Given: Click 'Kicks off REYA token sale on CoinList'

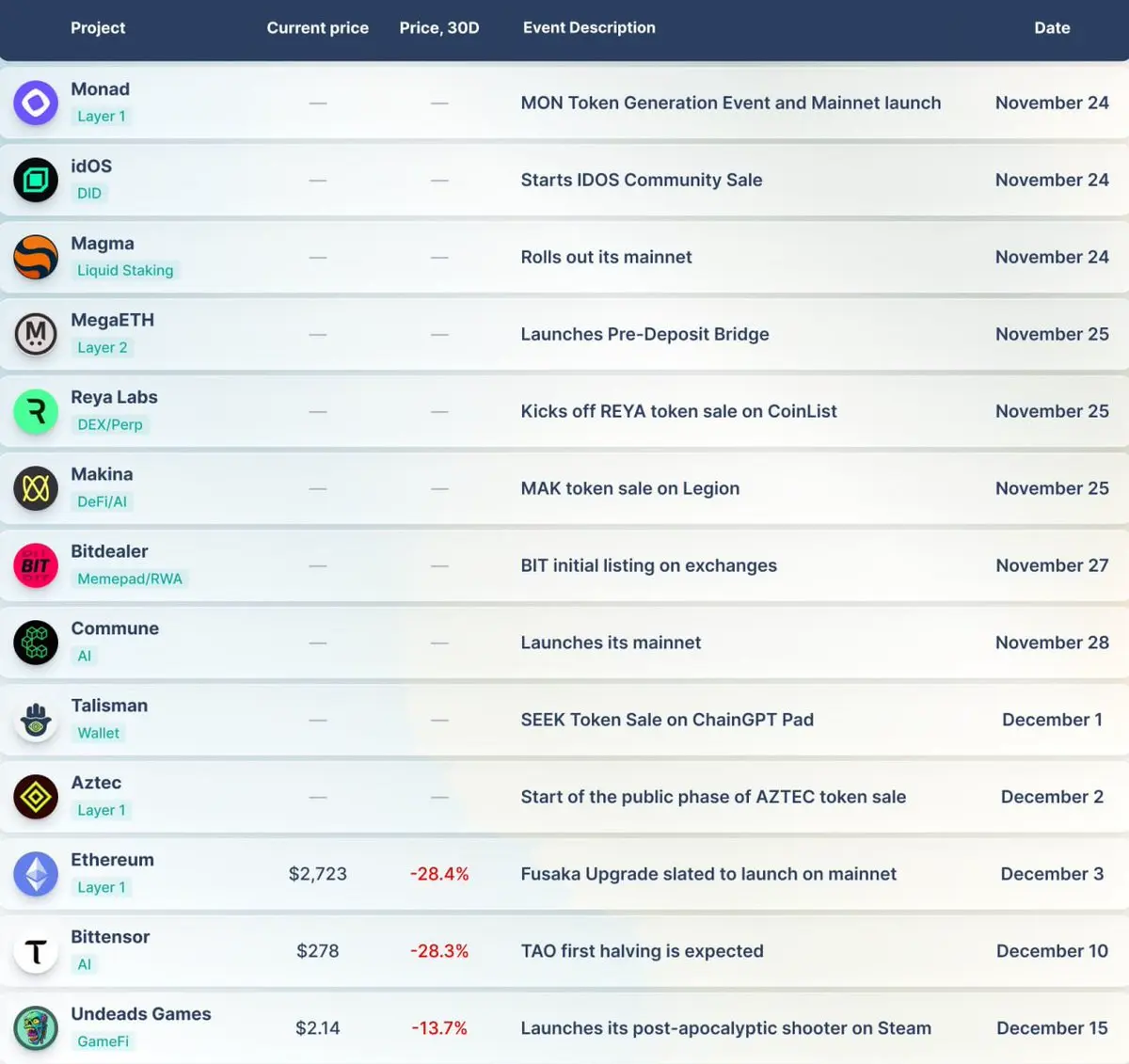Looking at the screenshot, I should tap(679, 411).
